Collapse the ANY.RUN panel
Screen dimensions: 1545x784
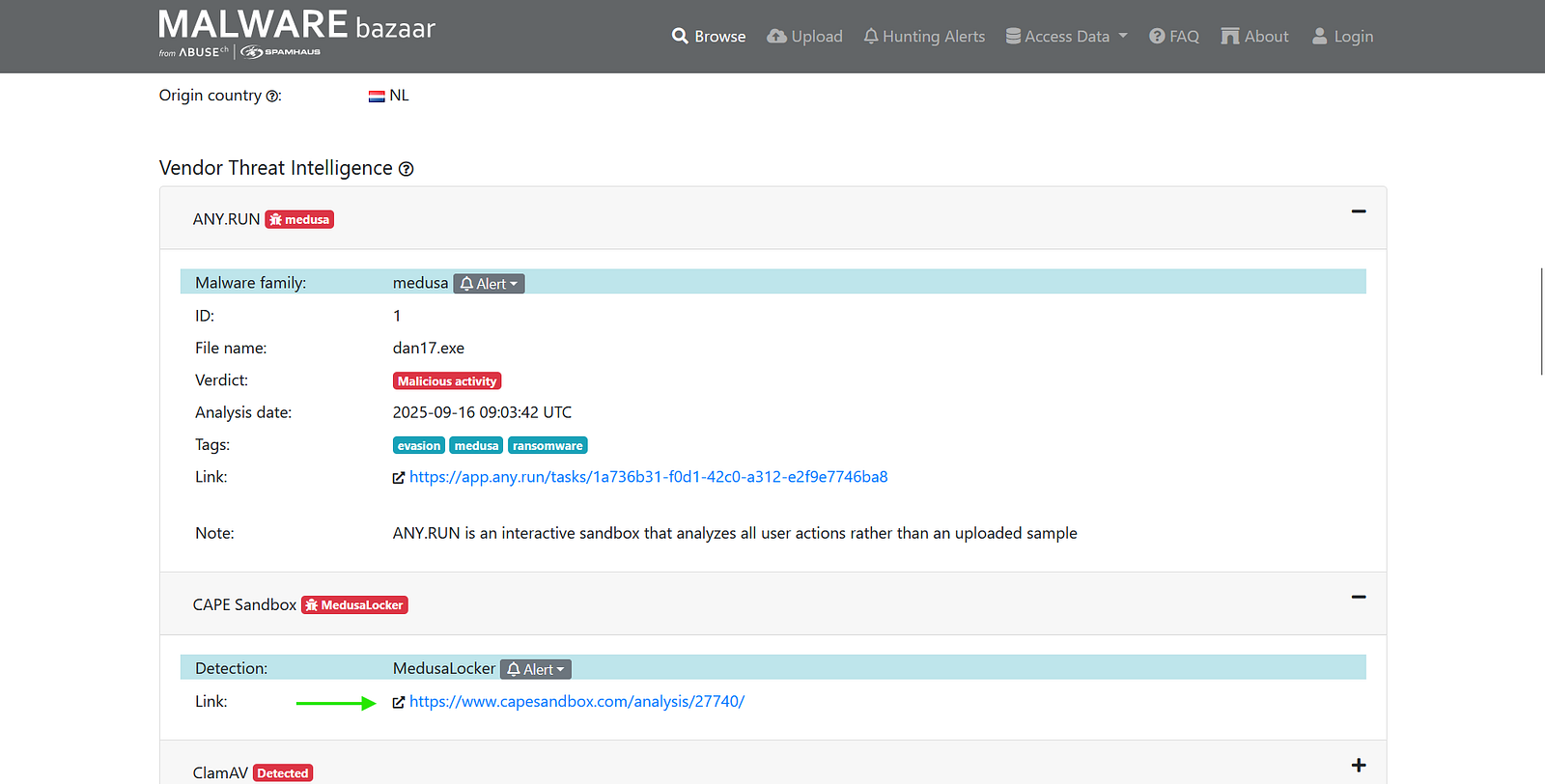(x=1359, y=211)
